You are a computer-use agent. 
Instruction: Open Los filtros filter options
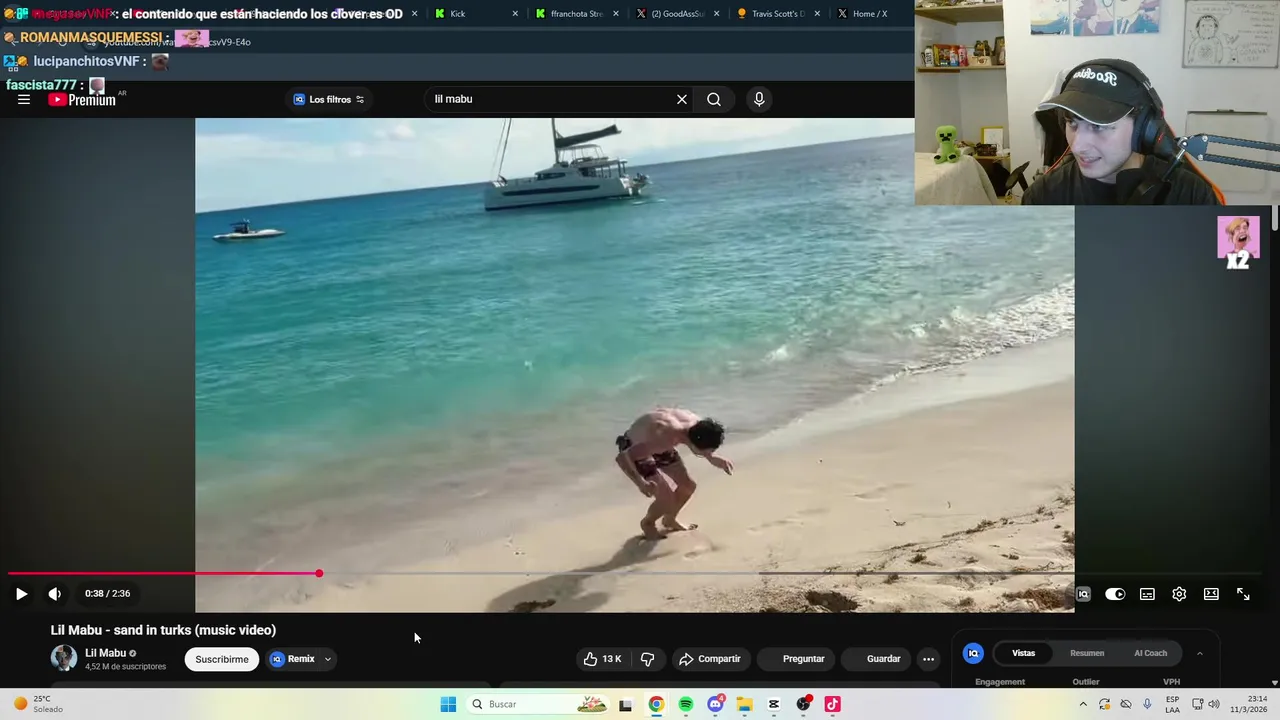pyautogui.click(x=329, y=99)
